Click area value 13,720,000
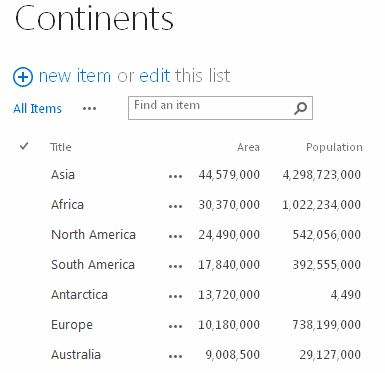This screenshot has height=373, width=385. click(229, 295)
